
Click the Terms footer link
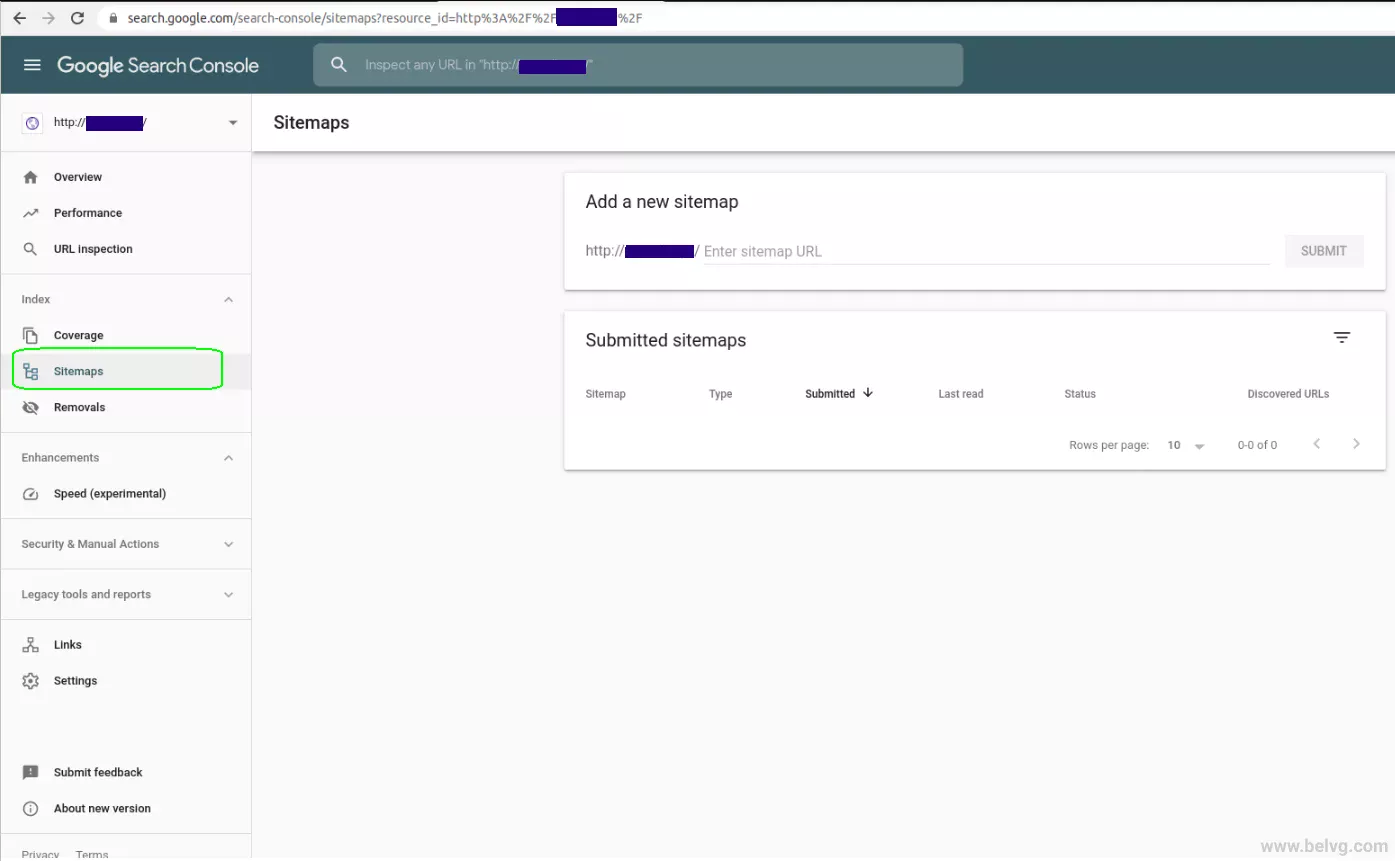point(92,854)
